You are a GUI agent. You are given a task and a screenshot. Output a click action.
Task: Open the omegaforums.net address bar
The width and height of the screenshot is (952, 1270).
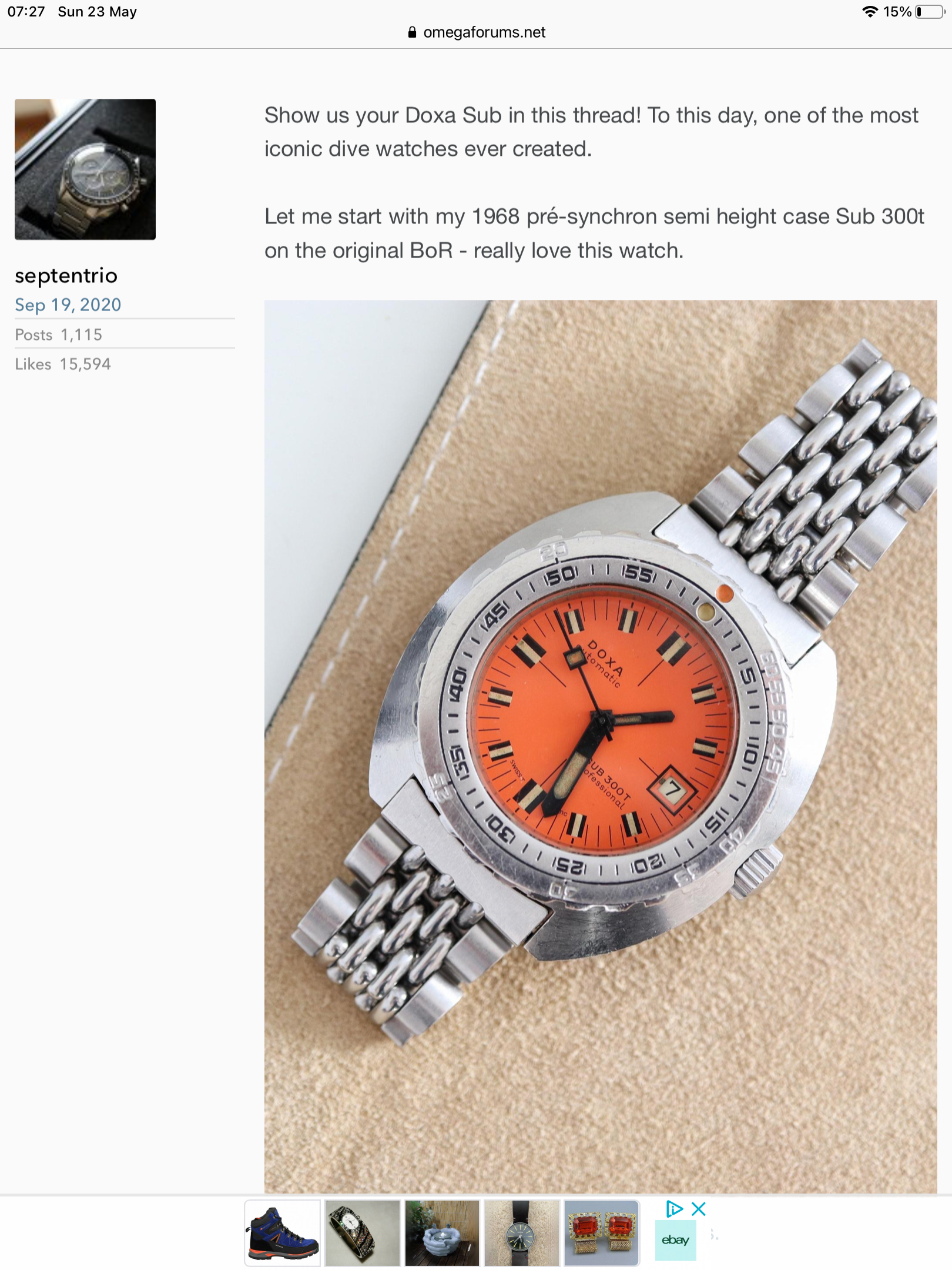tap(477, 32)
